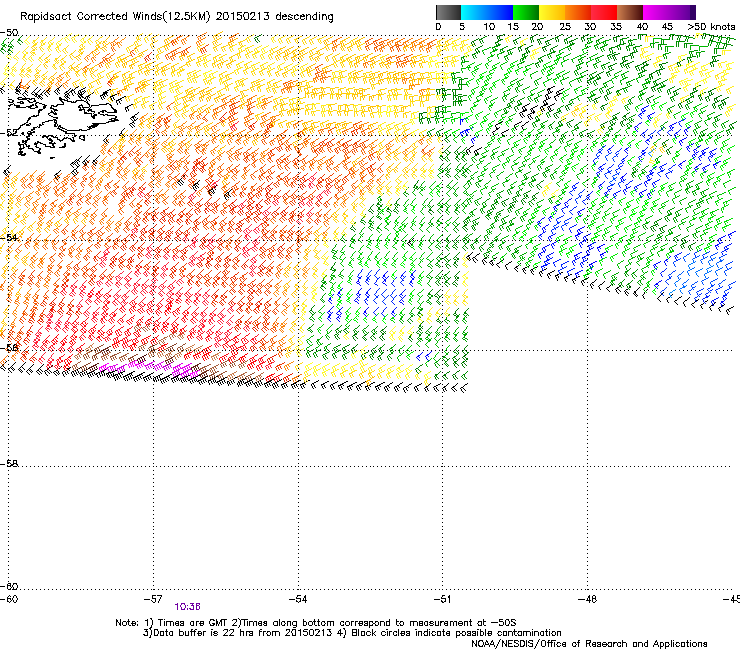Click the latitude label '-58'
Screen dimensions: 740x650
coord(9,464)
